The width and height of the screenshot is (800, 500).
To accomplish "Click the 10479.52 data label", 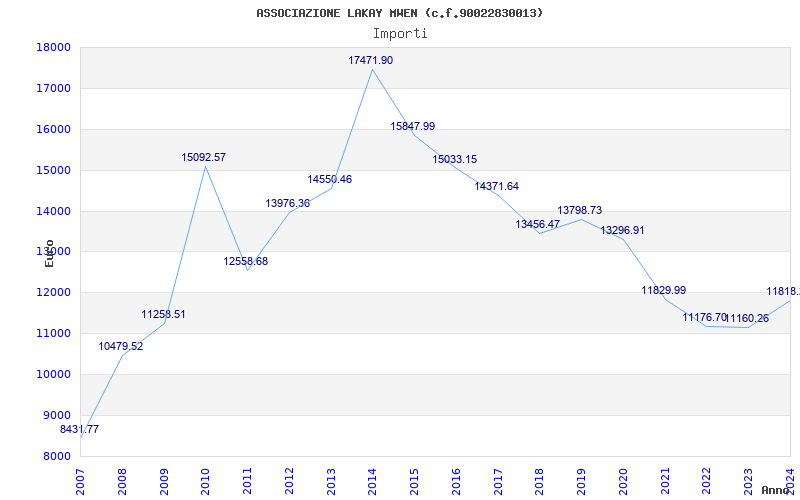I will pyautogui.click(x=121, y=346).
